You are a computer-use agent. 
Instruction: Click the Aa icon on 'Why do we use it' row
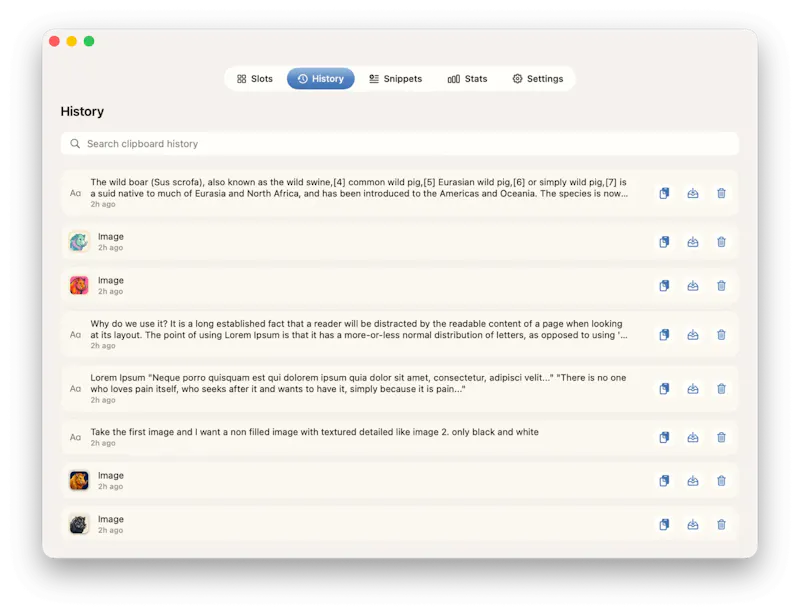(76, 335)
